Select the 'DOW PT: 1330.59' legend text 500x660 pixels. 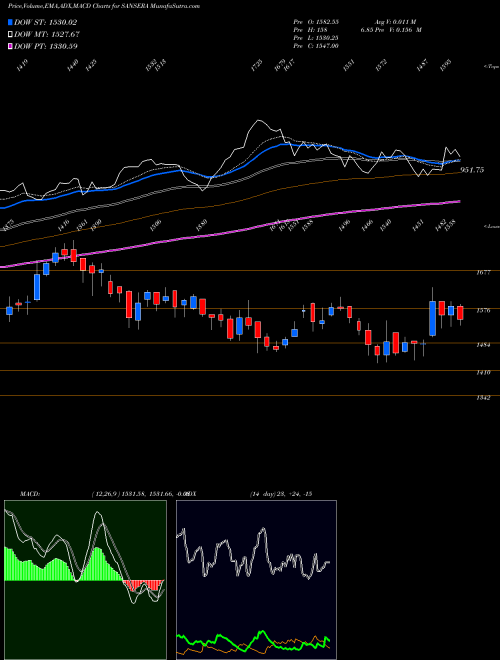46,46
